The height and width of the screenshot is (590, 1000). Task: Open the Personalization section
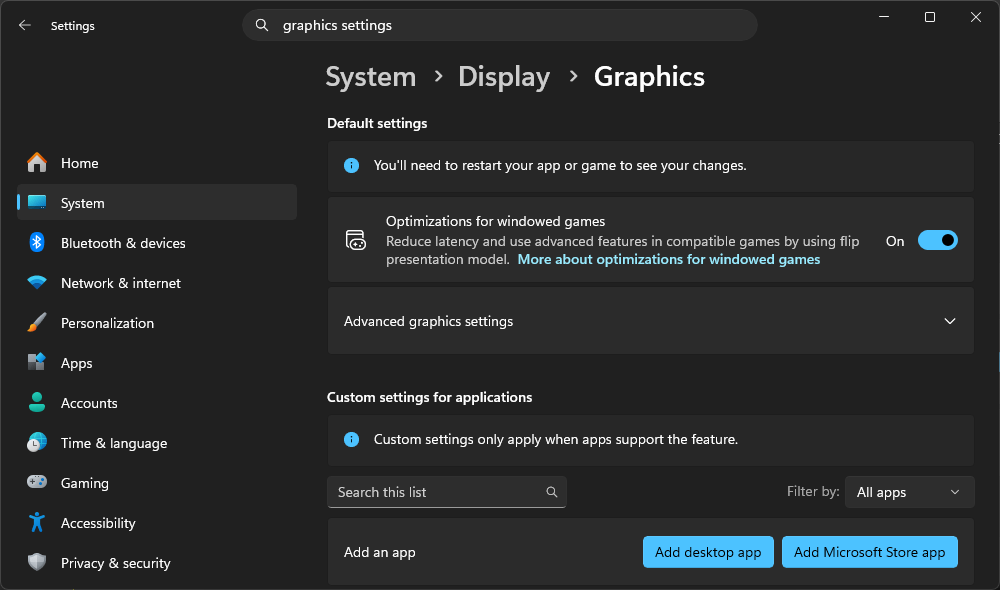click(107, 323)
